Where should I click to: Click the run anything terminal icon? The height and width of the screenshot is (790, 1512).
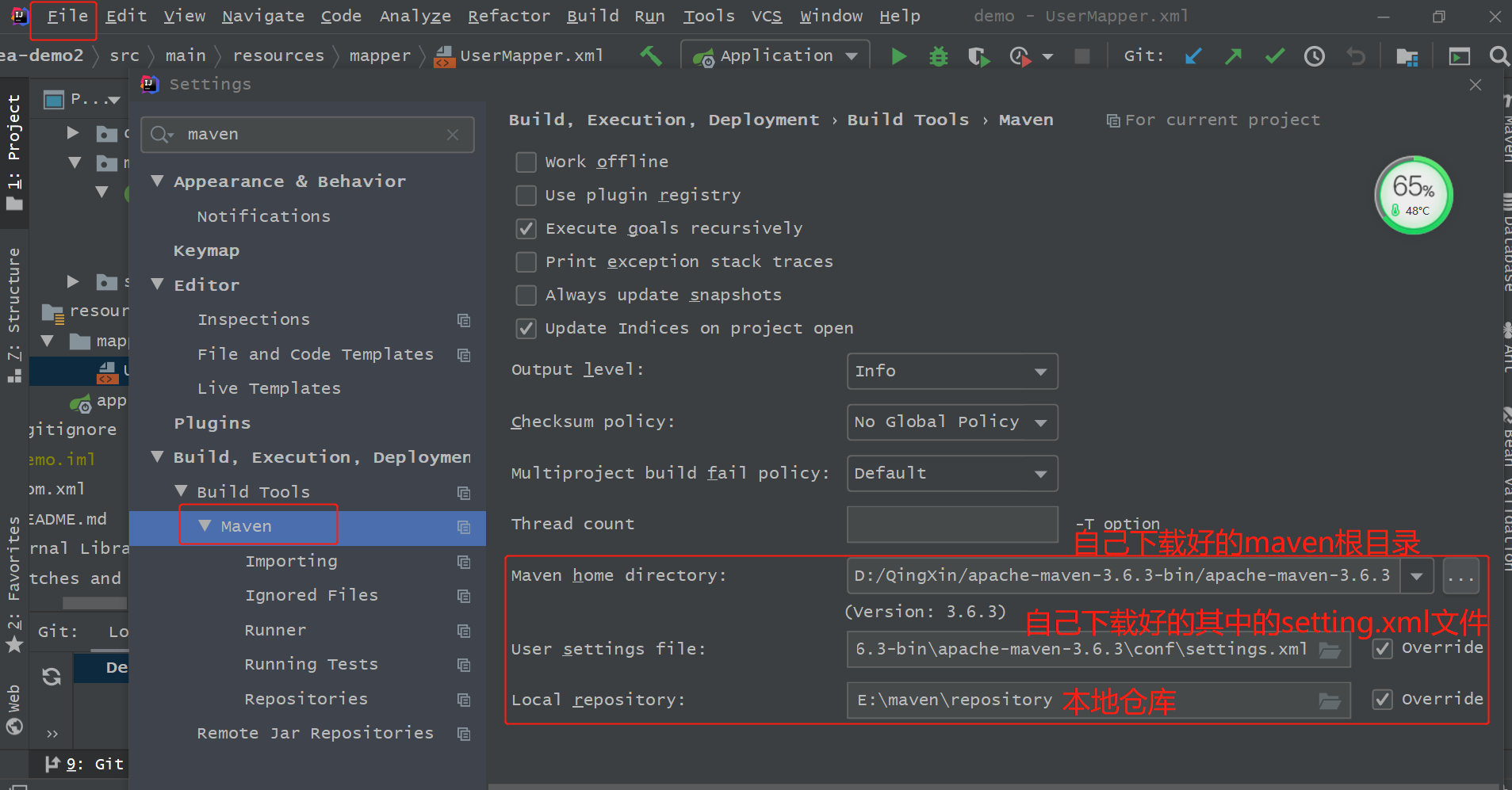(x=1459, y=56)
